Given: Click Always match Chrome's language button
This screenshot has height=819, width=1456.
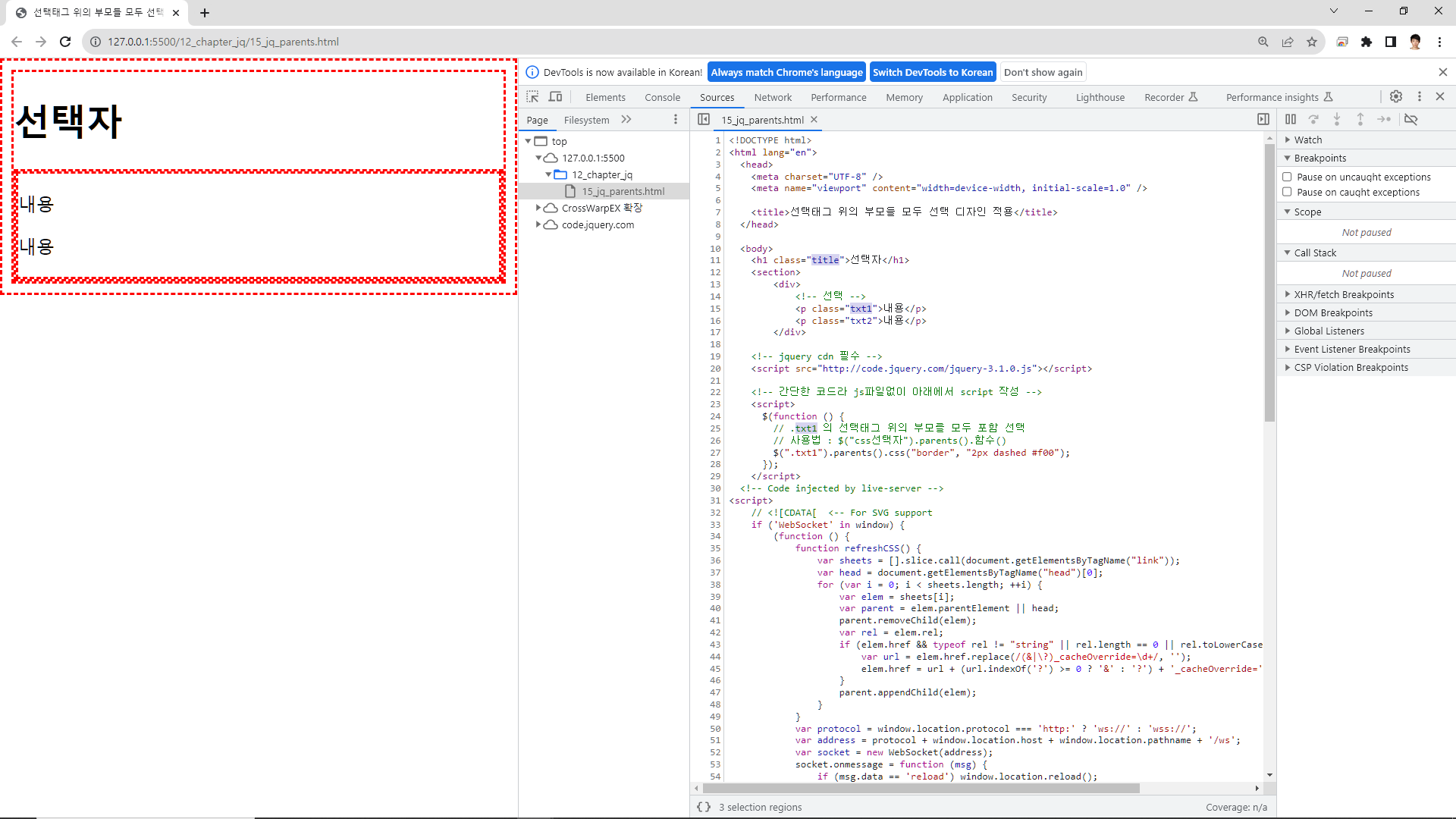Looking at the screenshot, I should 786,72.
